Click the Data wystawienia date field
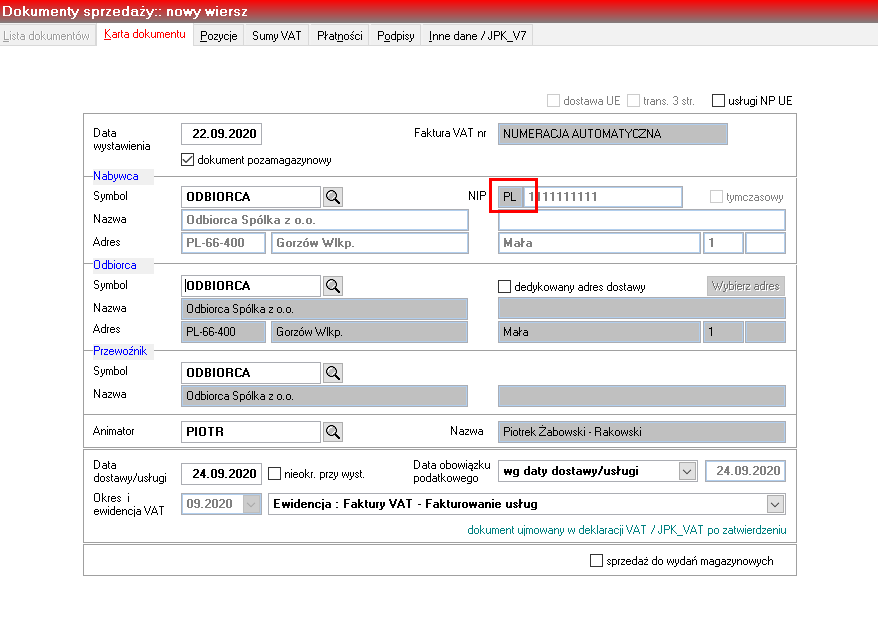Screen dimensions: 878x628 [x=222, y=134]
